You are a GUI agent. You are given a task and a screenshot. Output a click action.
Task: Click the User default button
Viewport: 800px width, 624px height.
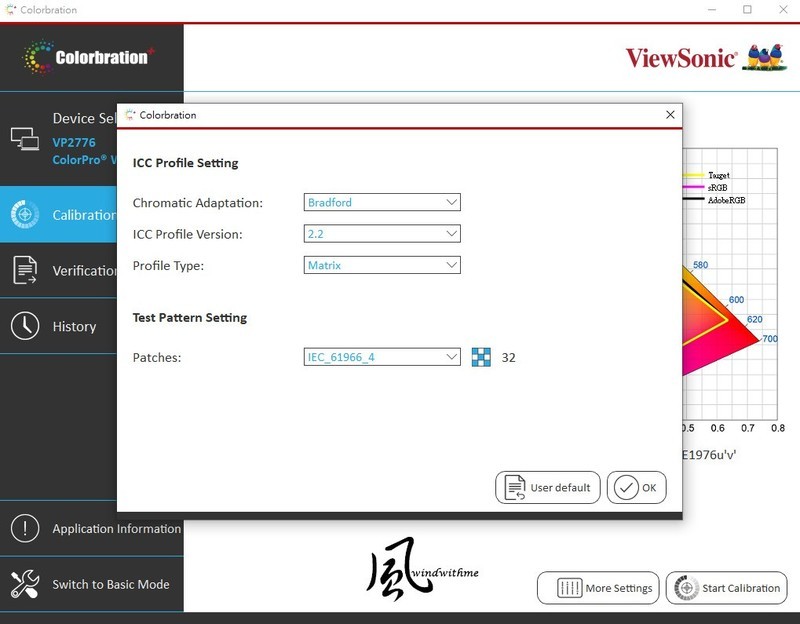547,488
